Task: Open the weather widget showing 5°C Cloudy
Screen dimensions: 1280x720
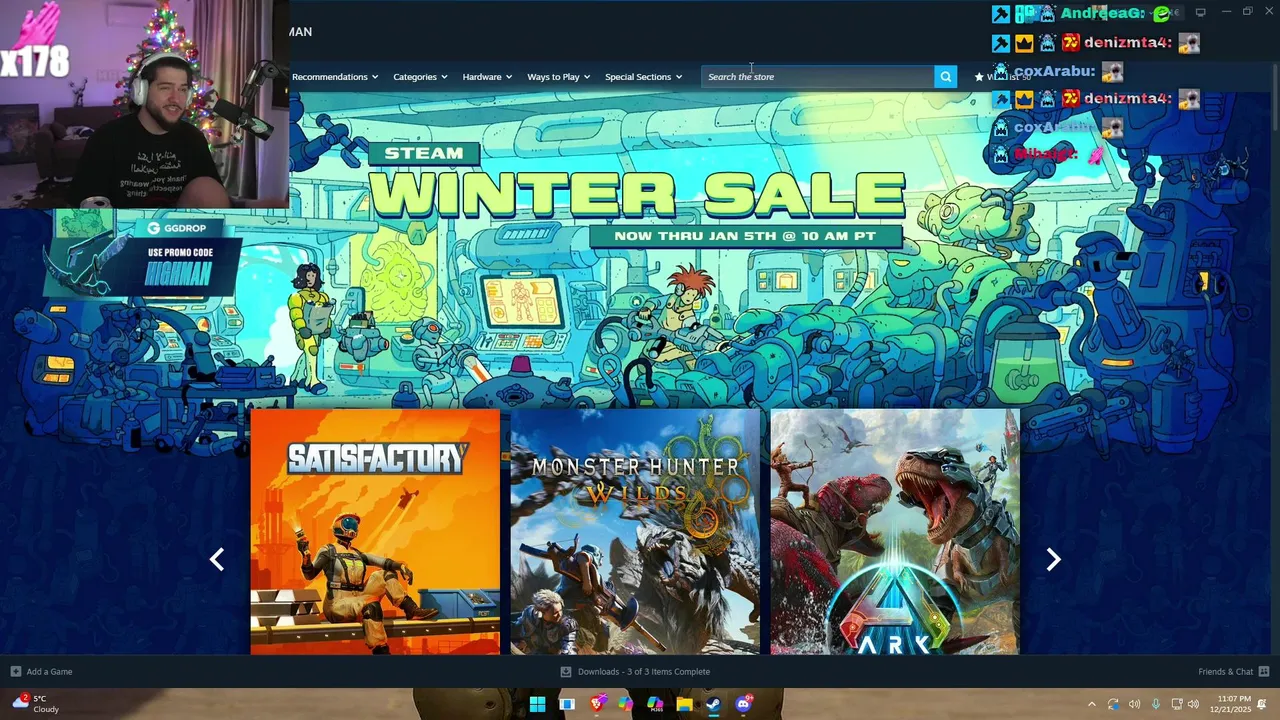Action: 35,704
